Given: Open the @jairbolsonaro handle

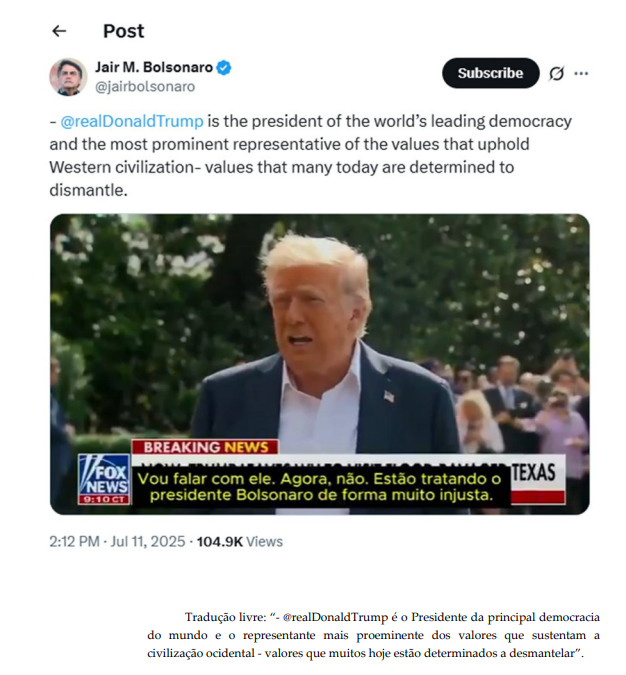Looking at the screenshot, I should coord(145,87).
